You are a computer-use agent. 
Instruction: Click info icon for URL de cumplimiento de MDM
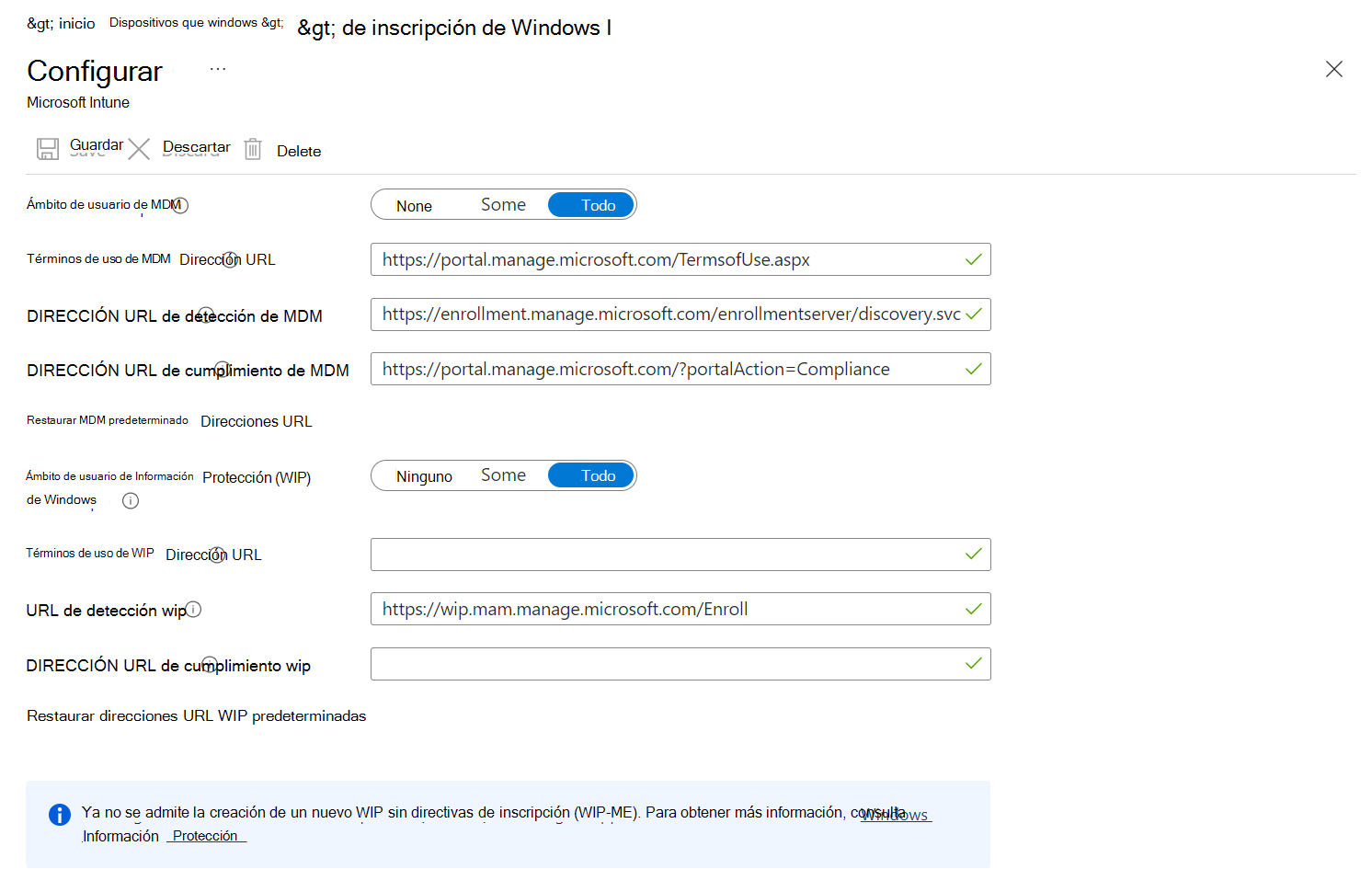[222, 369]
